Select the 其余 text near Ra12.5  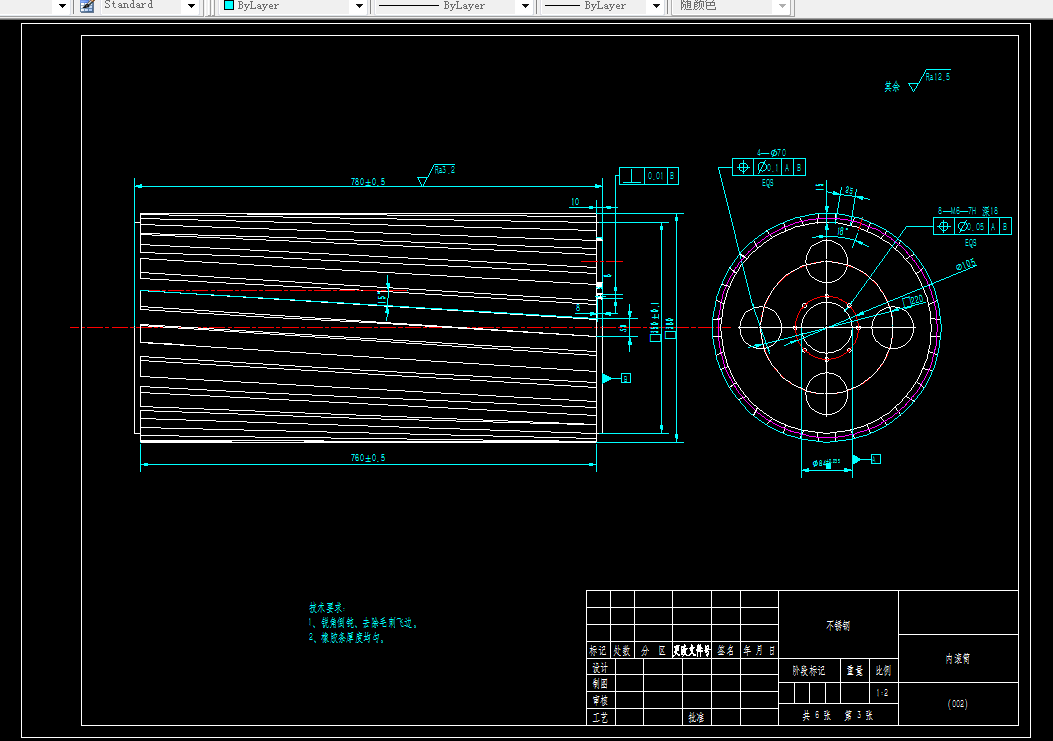892,87
